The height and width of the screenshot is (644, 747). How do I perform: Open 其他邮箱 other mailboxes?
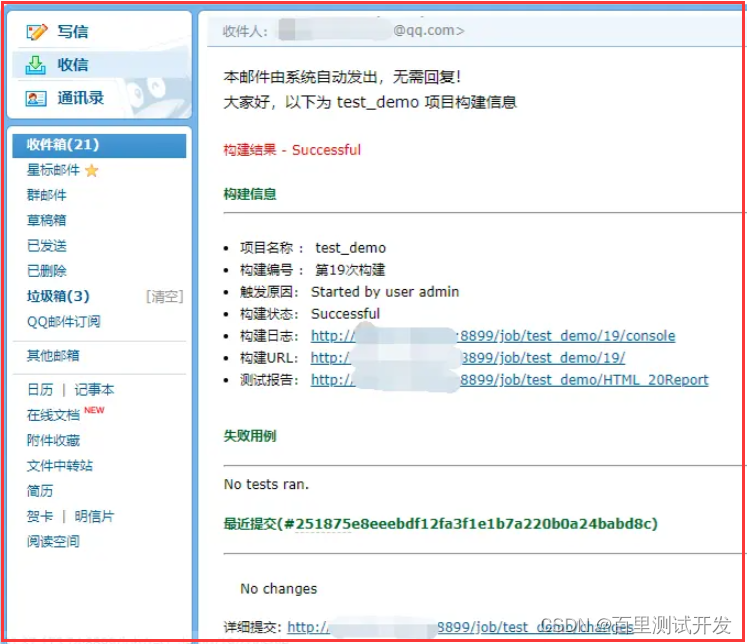pos(53,355)
